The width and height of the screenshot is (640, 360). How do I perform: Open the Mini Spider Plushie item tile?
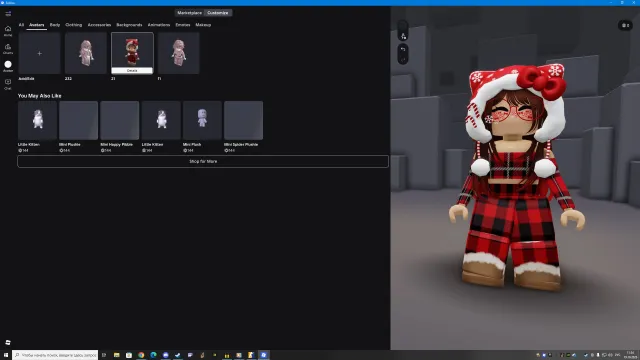243,120
